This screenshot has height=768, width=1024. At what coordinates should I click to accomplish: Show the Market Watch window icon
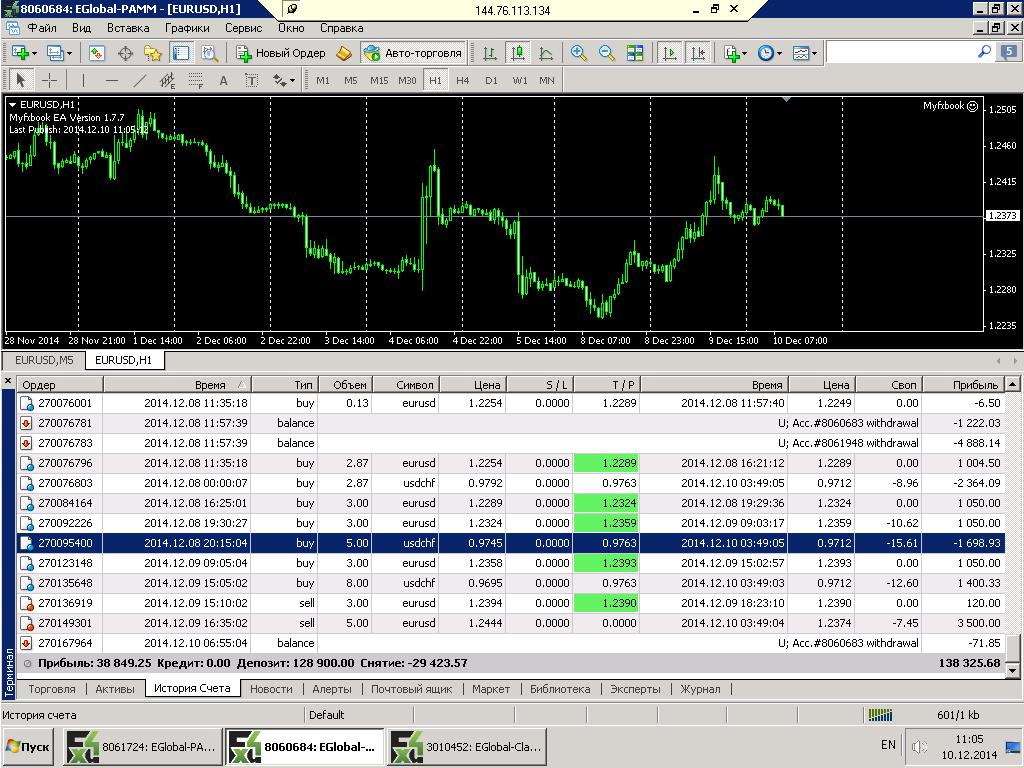point(97,53)
